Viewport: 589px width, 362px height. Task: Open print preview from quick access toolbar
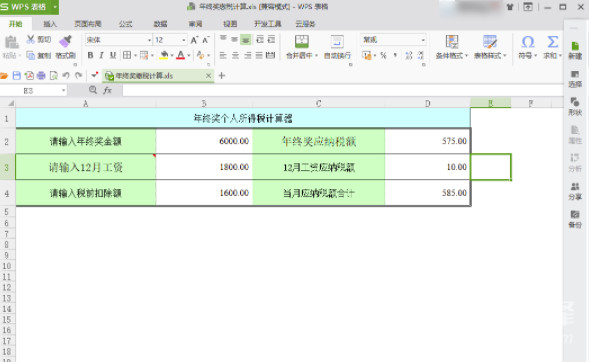coord(54,75)
